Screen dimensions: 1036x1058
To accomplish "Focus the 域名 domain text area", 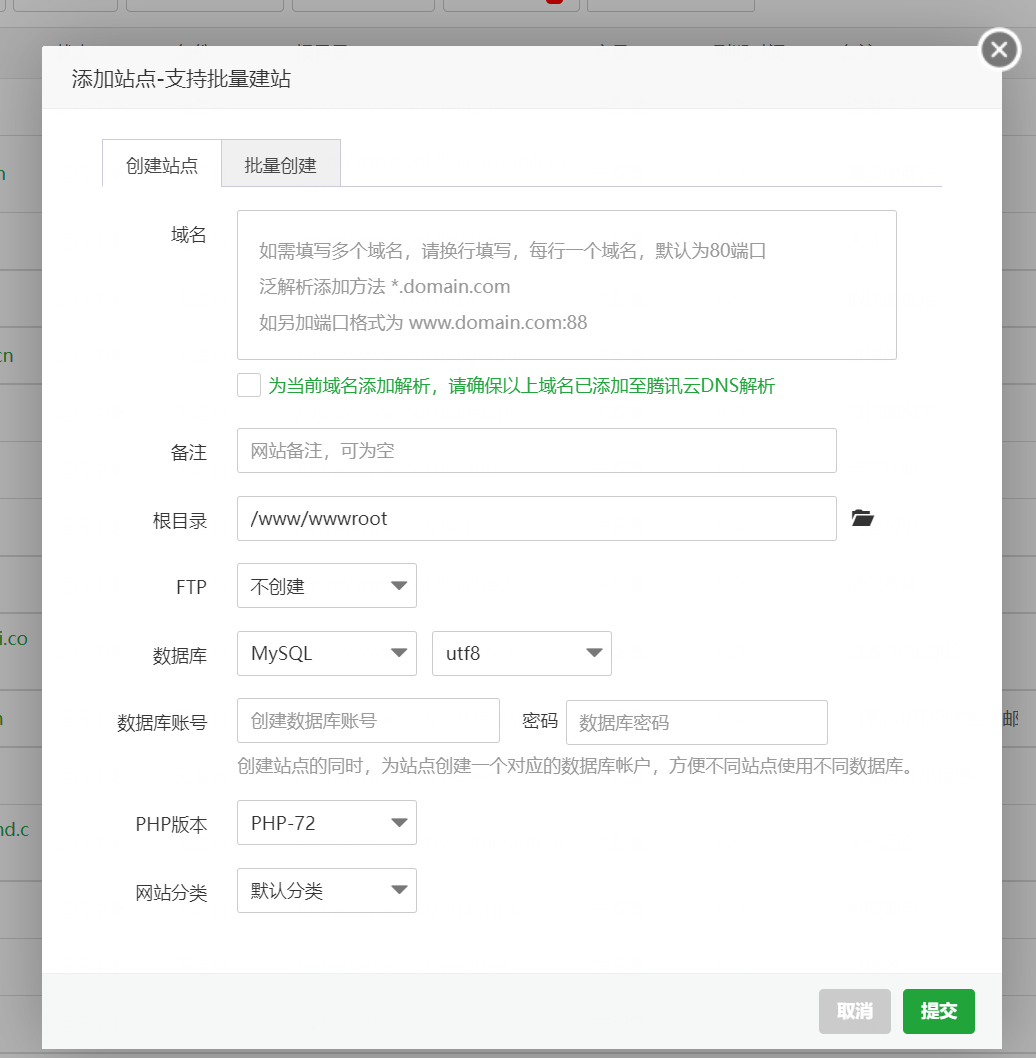I will [566, 285].
